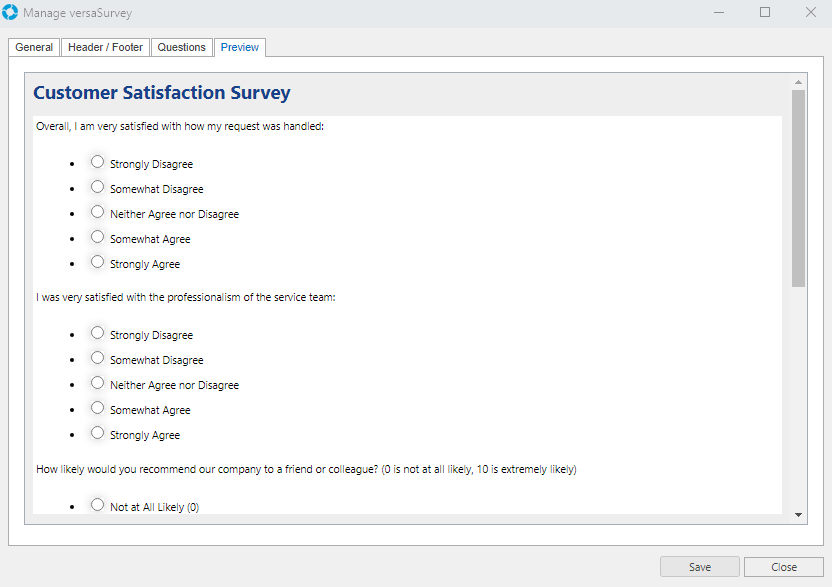This screenshot has height=587, width=832.
Task: Choose Strongly Agree for professionalism question
Action: 97,433
